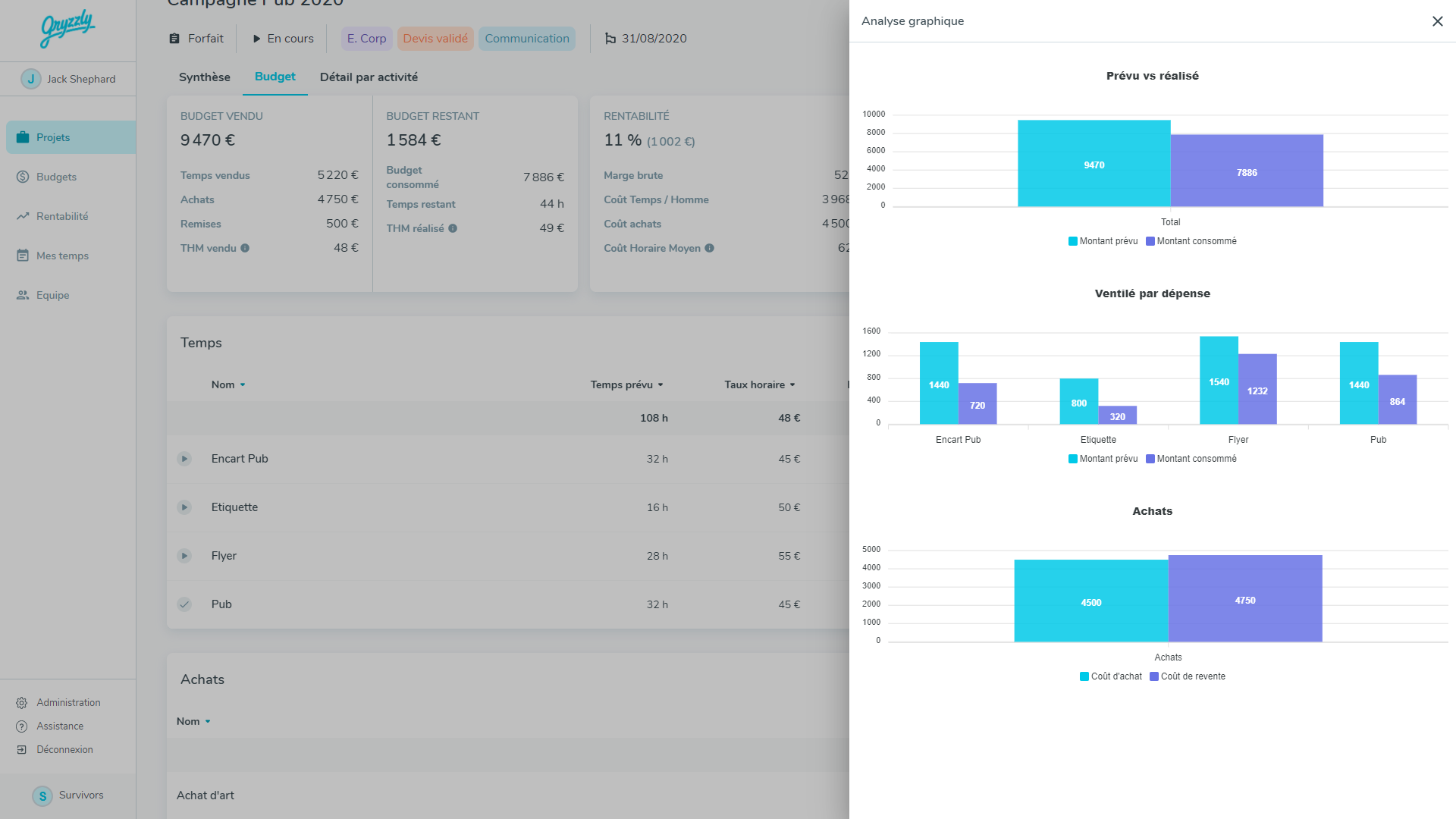Click the Budgets dollar icon
The image size is (1456, 819).
(23, 177)
